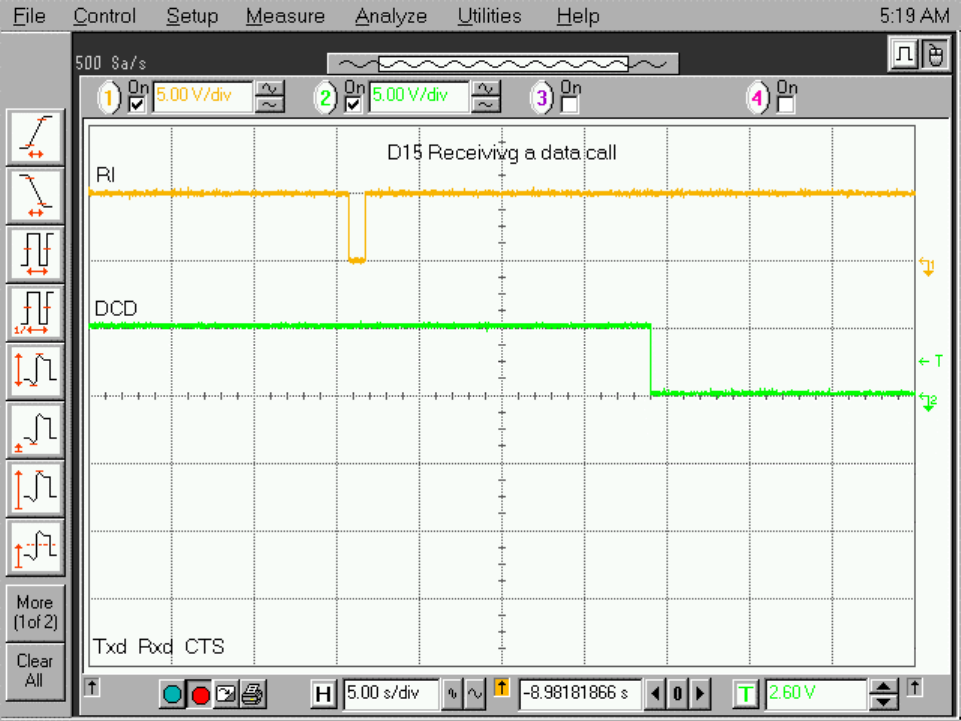The height and width of the screenshot is (721, 961).
Task: Click the channel 1 ground marker on right edge
Action: (927, 267)
